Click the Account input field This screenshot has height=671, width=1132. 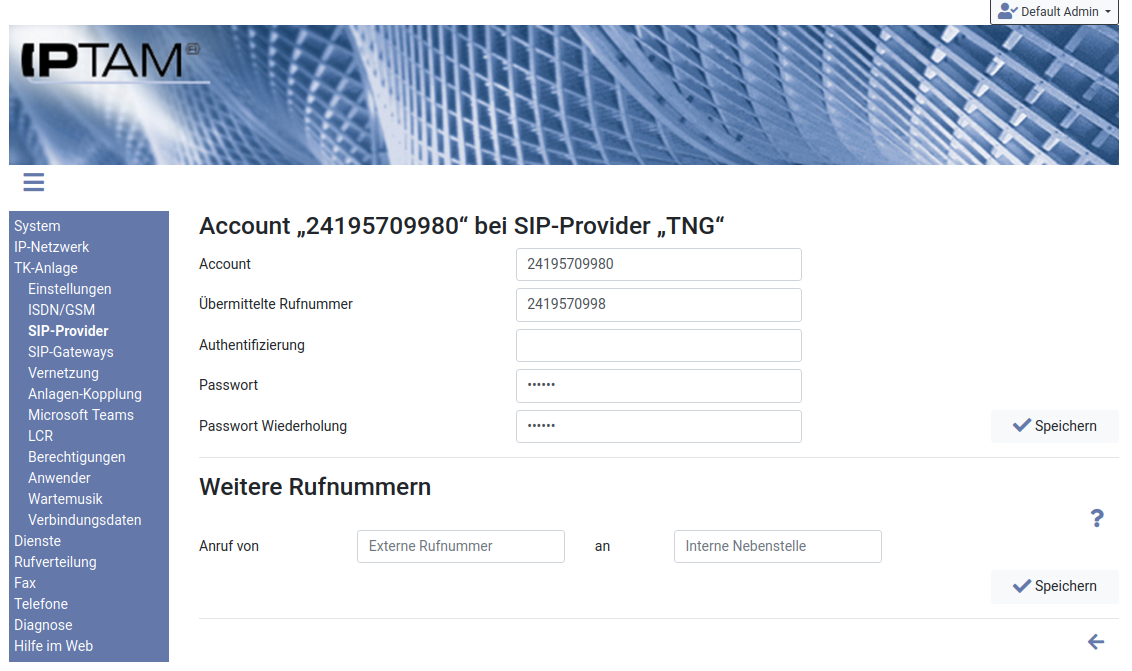(x=658, y=265)
